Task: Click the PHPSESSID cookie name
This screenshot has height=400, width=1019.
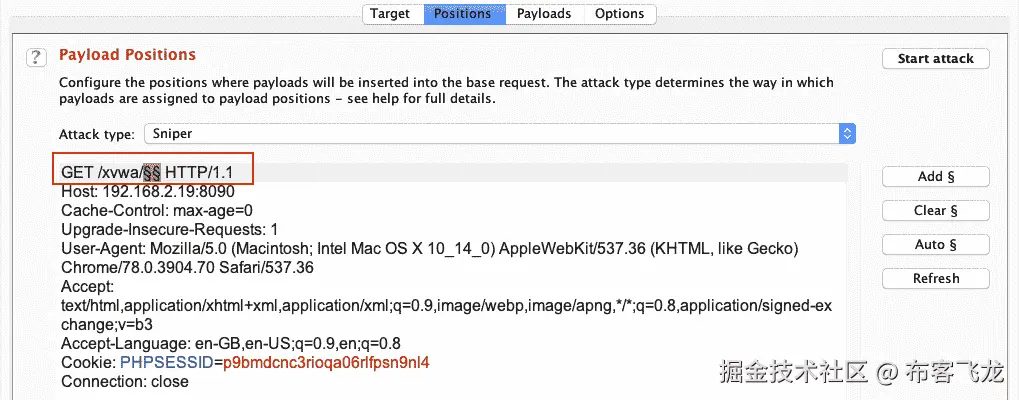Action: pos(166,362)
